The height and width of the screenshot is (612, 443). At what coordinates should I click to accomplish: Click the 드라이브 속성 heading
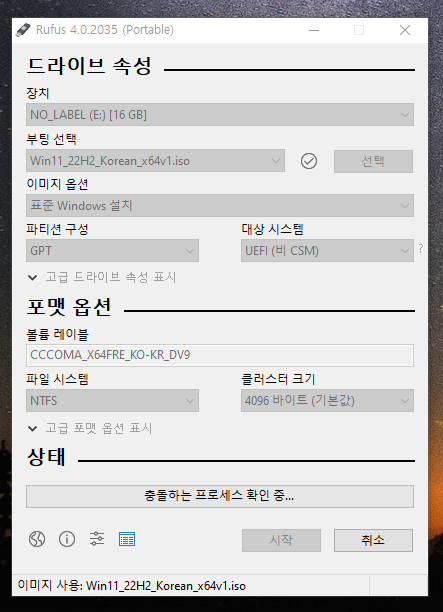(x=89, y=66)
